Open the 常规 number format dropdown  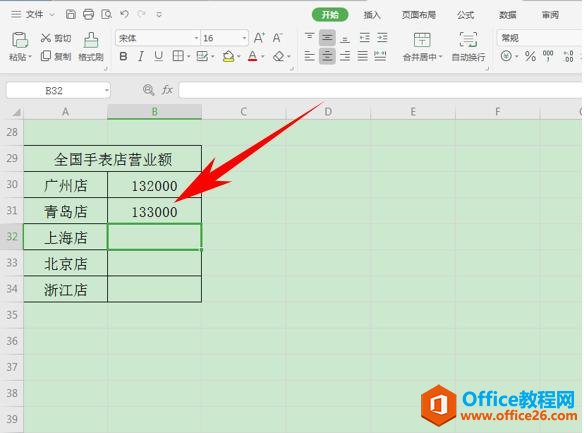[x=540, y=38]
